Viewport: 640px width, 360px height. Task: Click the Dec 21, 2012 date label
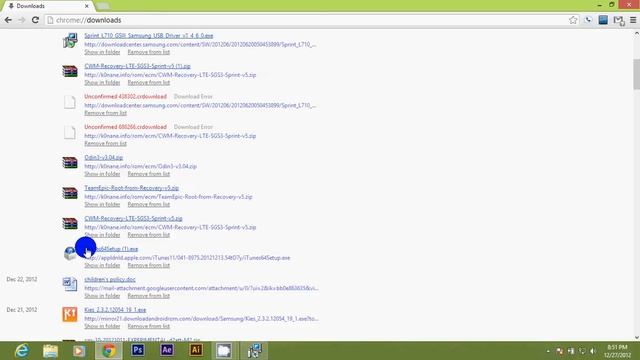coord(22,310)
